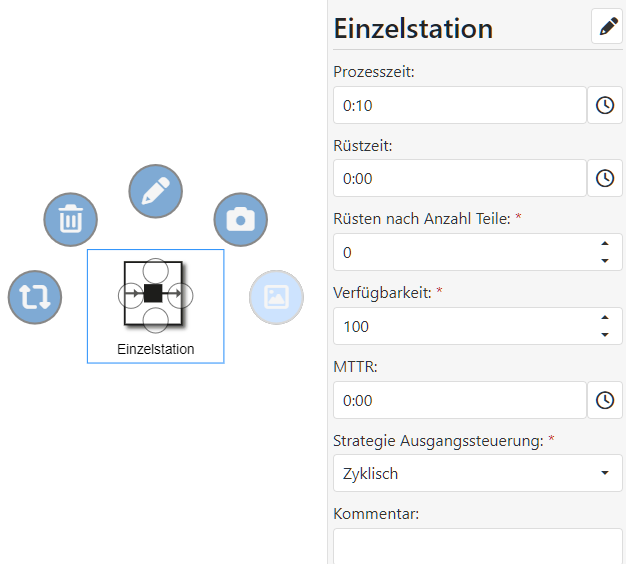Open the clock picker for Prozesszeit
Image resolution: width=626 pixels, height=564 pixels.
tap(605, 105)
